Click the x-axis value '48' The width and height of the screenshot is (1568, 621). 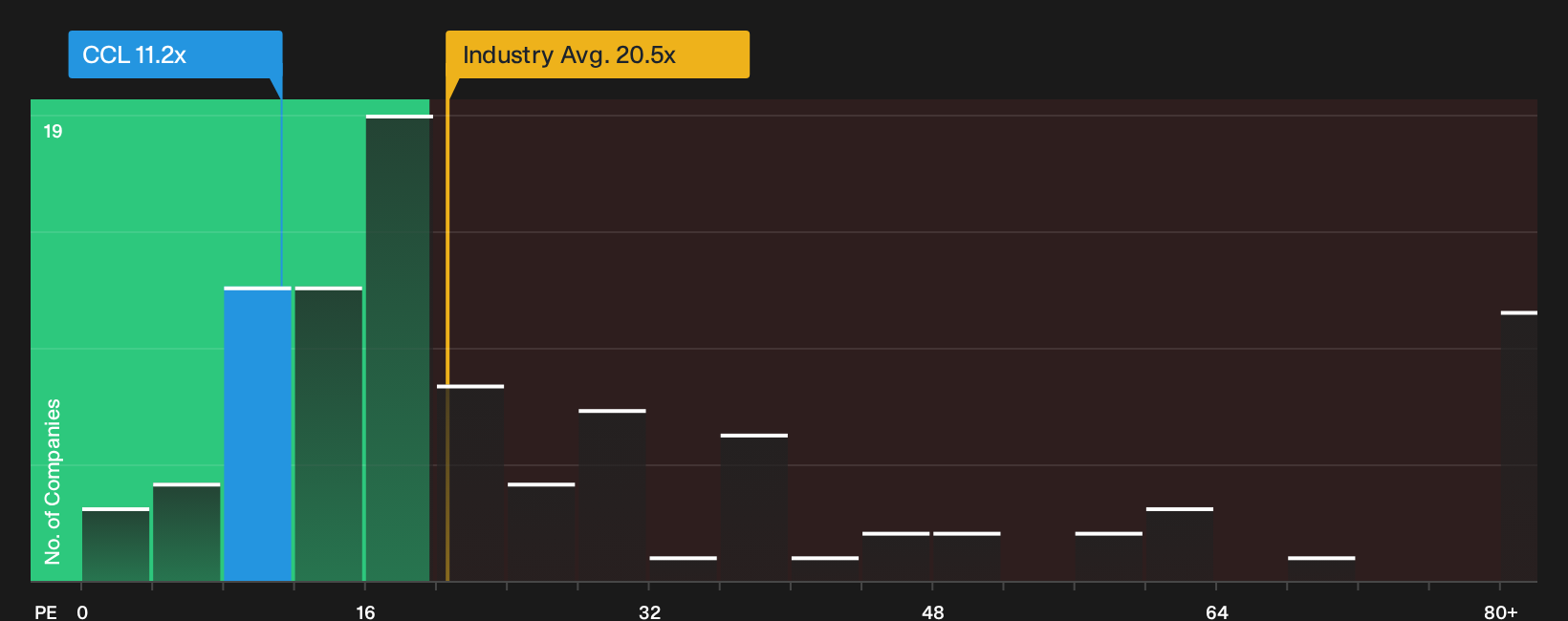coord(933,611)
